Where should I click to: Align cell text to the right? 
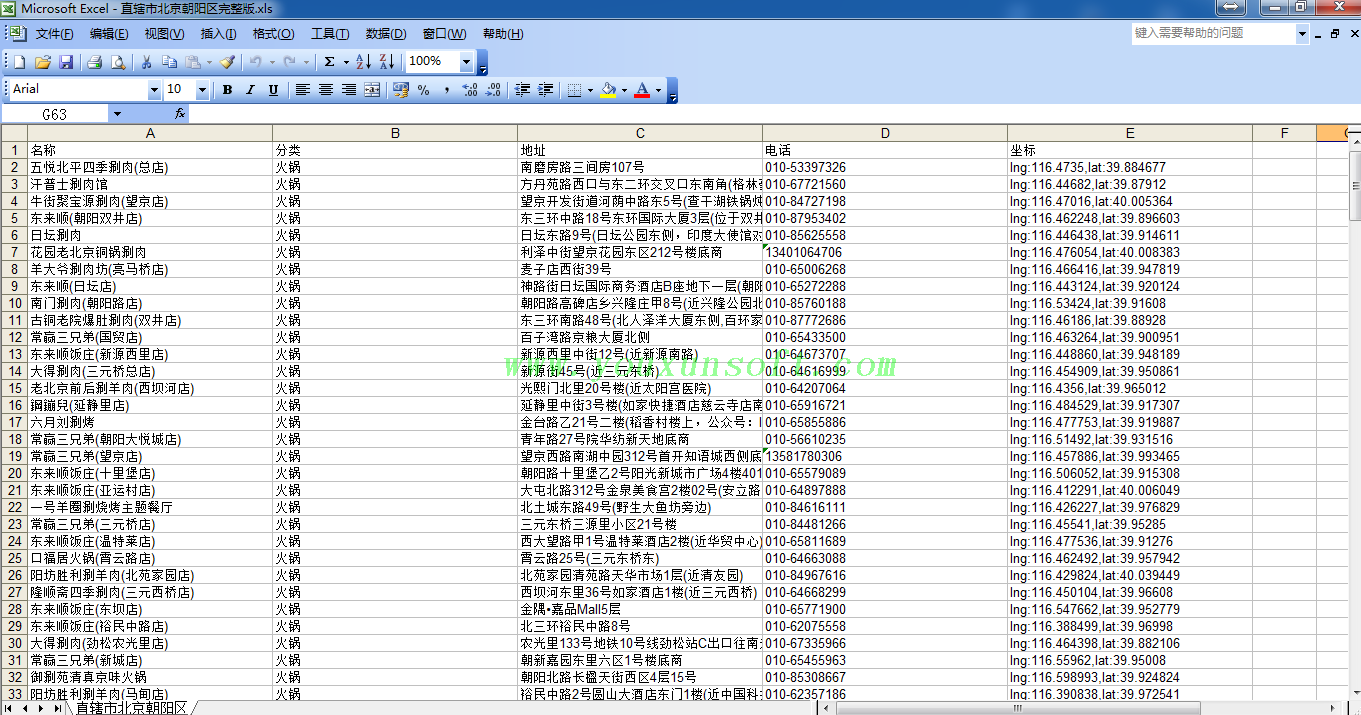(x=349, y=90)
